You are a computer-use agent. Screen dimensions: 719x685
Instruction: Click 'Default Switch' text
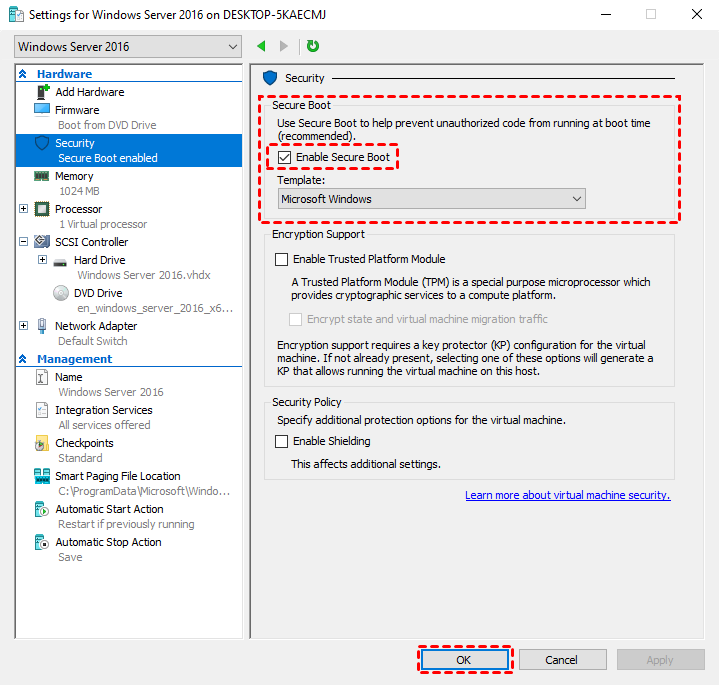[93, 341]
